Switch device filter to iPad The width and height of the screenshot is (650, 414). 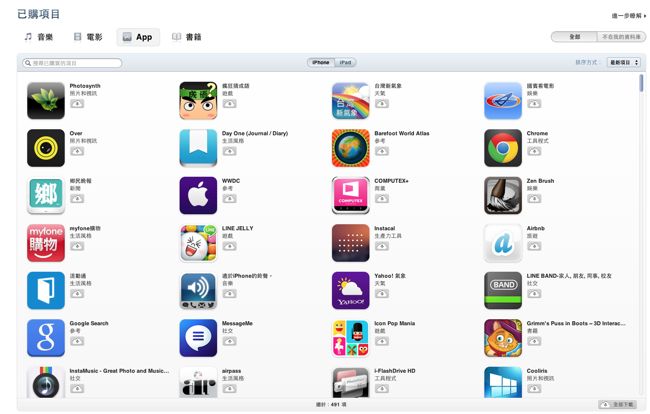click(x=345, y=63)
